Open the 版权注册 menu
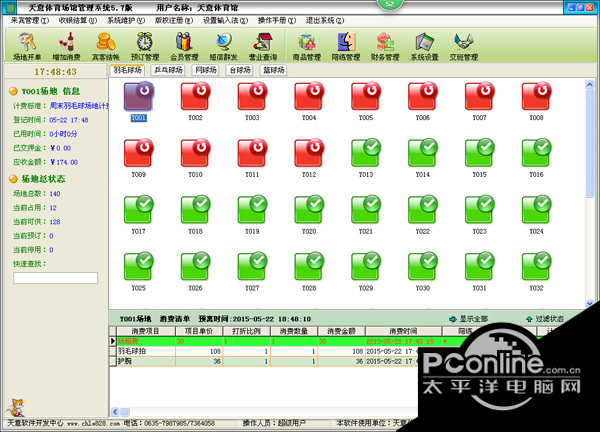The image size is (600, 432). tap(174, 21)
